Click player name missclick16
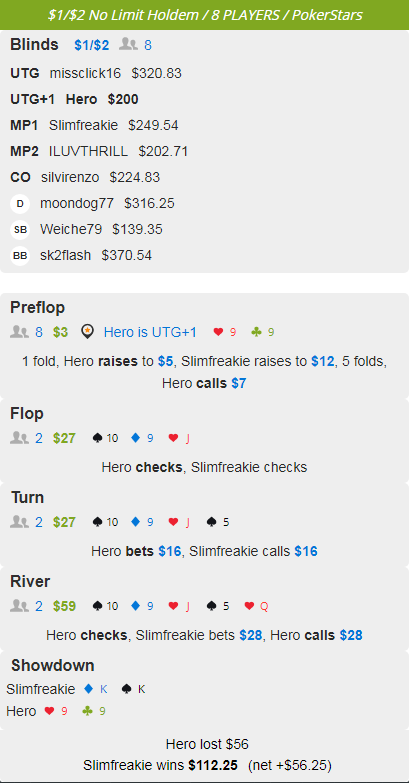 [85, 74]
